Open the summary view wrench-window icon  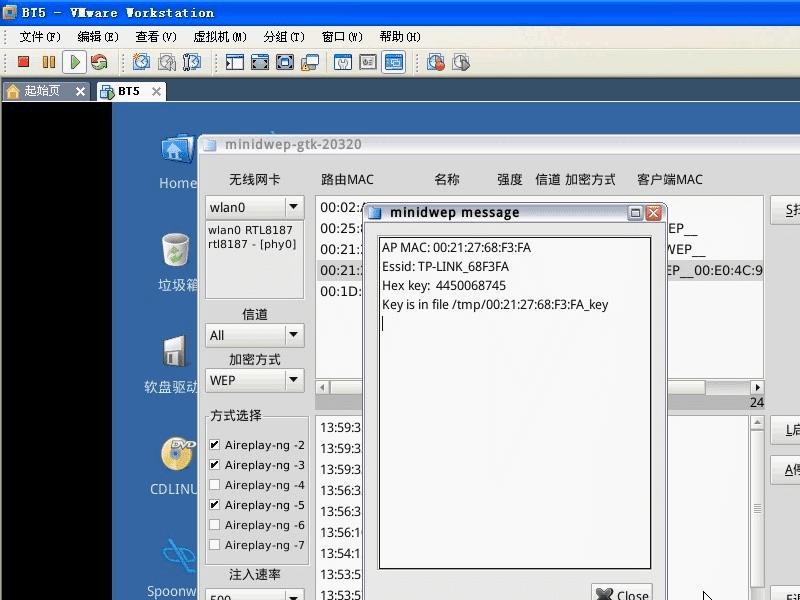tap(343, 62)
